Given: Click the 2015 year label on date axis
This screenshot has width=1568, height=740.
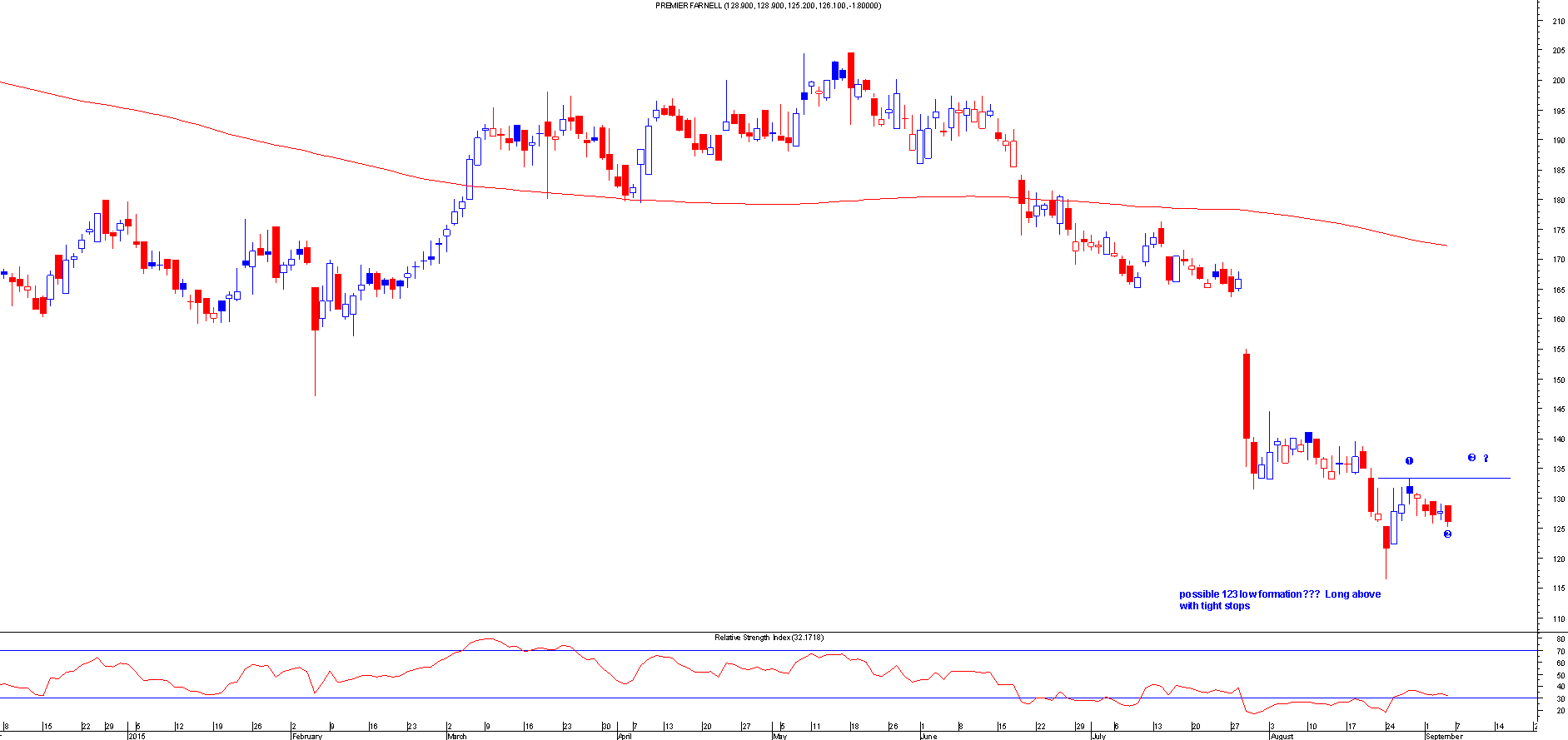Looking at the screenshot, I should [x=137, y=736].
